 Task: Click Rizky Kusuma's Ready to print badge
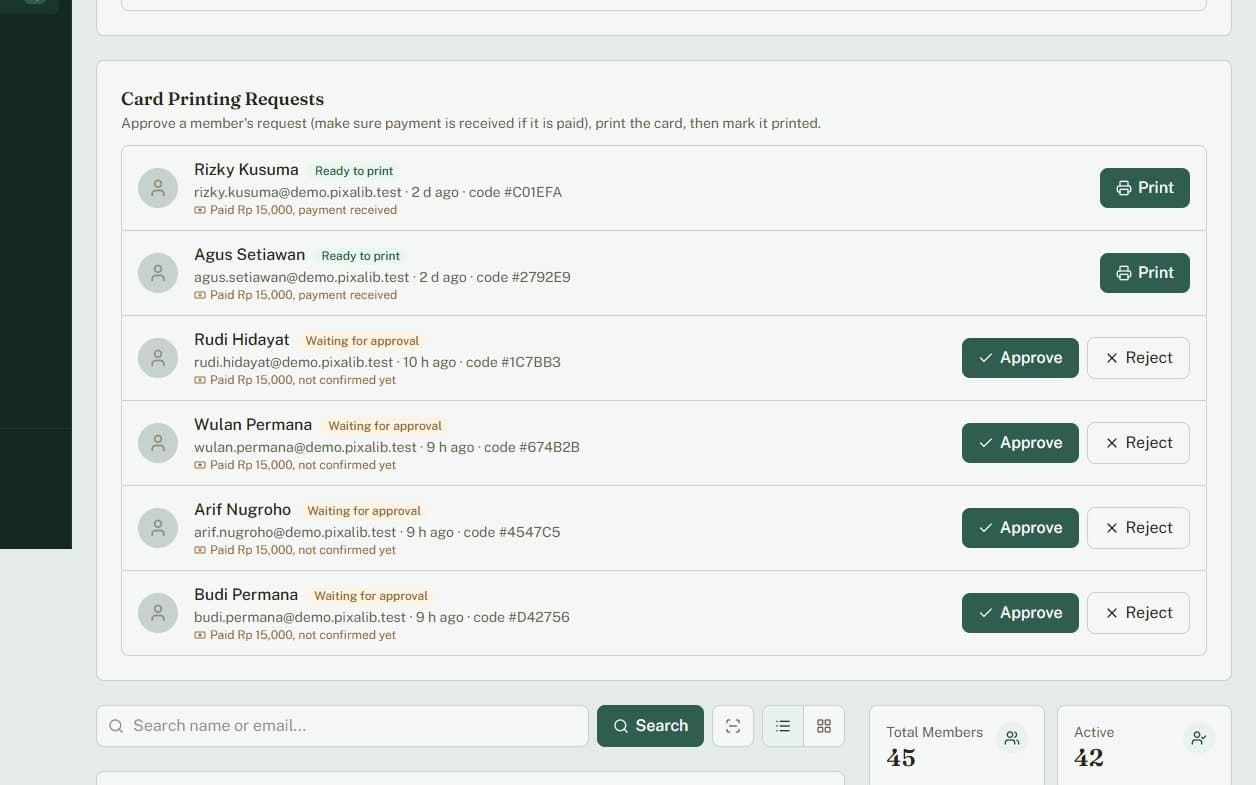tap(354, 171)
